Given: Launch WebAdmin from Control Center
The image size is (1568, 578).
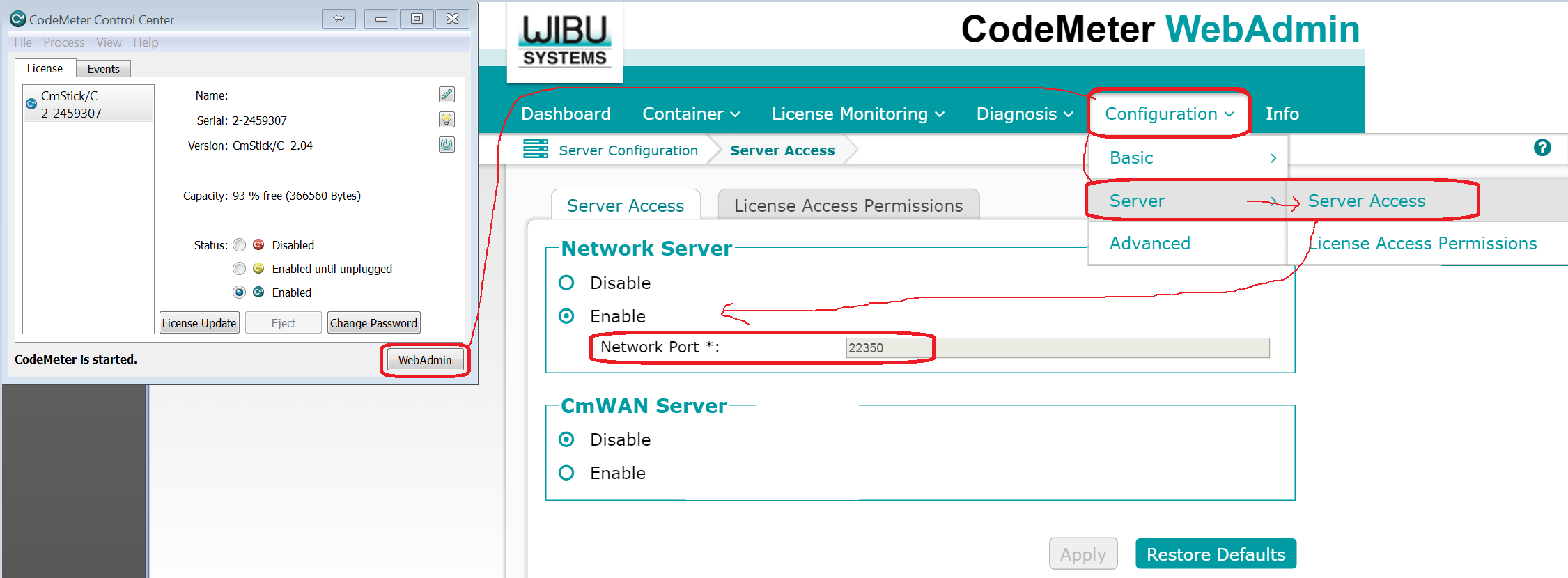Looking at the screenshot, I should coord(425,360).
